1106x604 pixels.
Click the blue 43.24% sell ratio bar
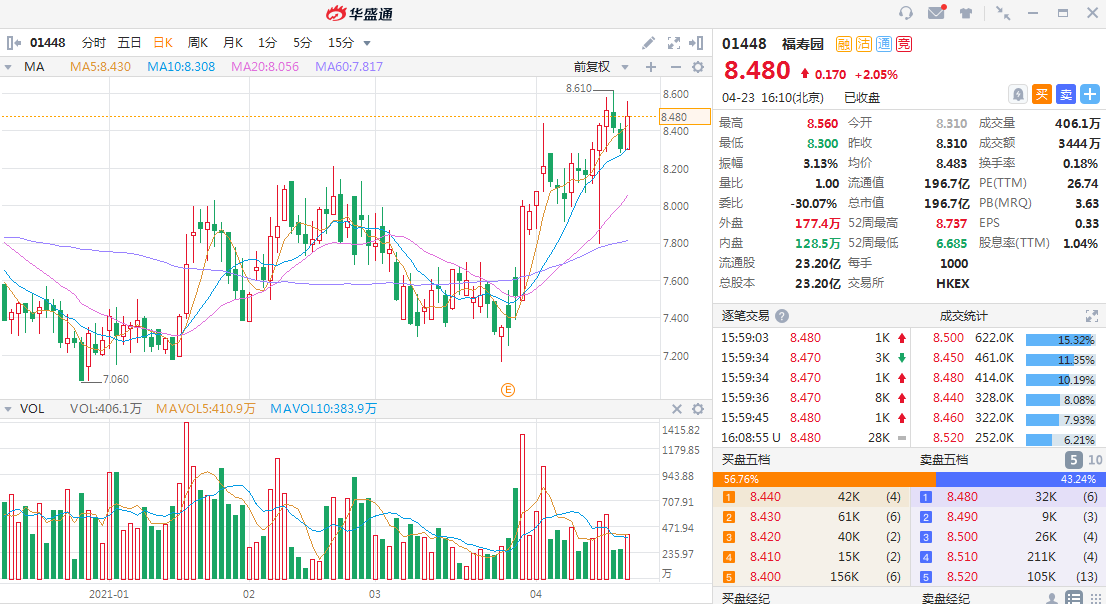coord(1021,479)
